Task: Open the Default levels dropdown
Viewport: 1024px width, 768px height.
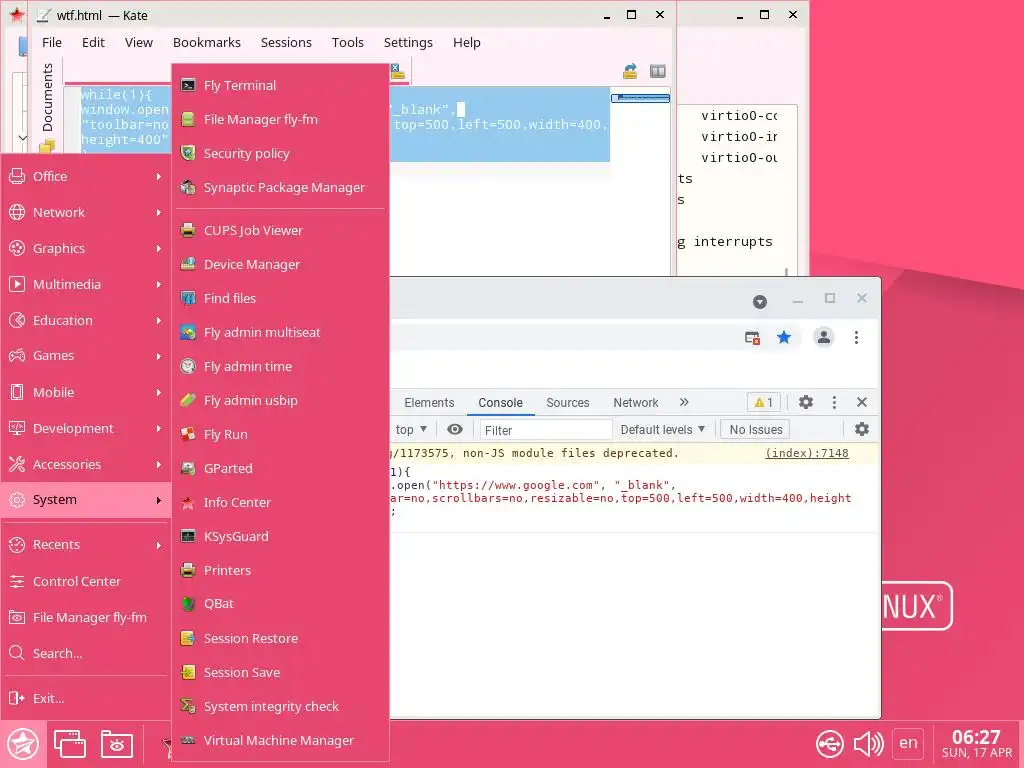Action: pos(662,429)
